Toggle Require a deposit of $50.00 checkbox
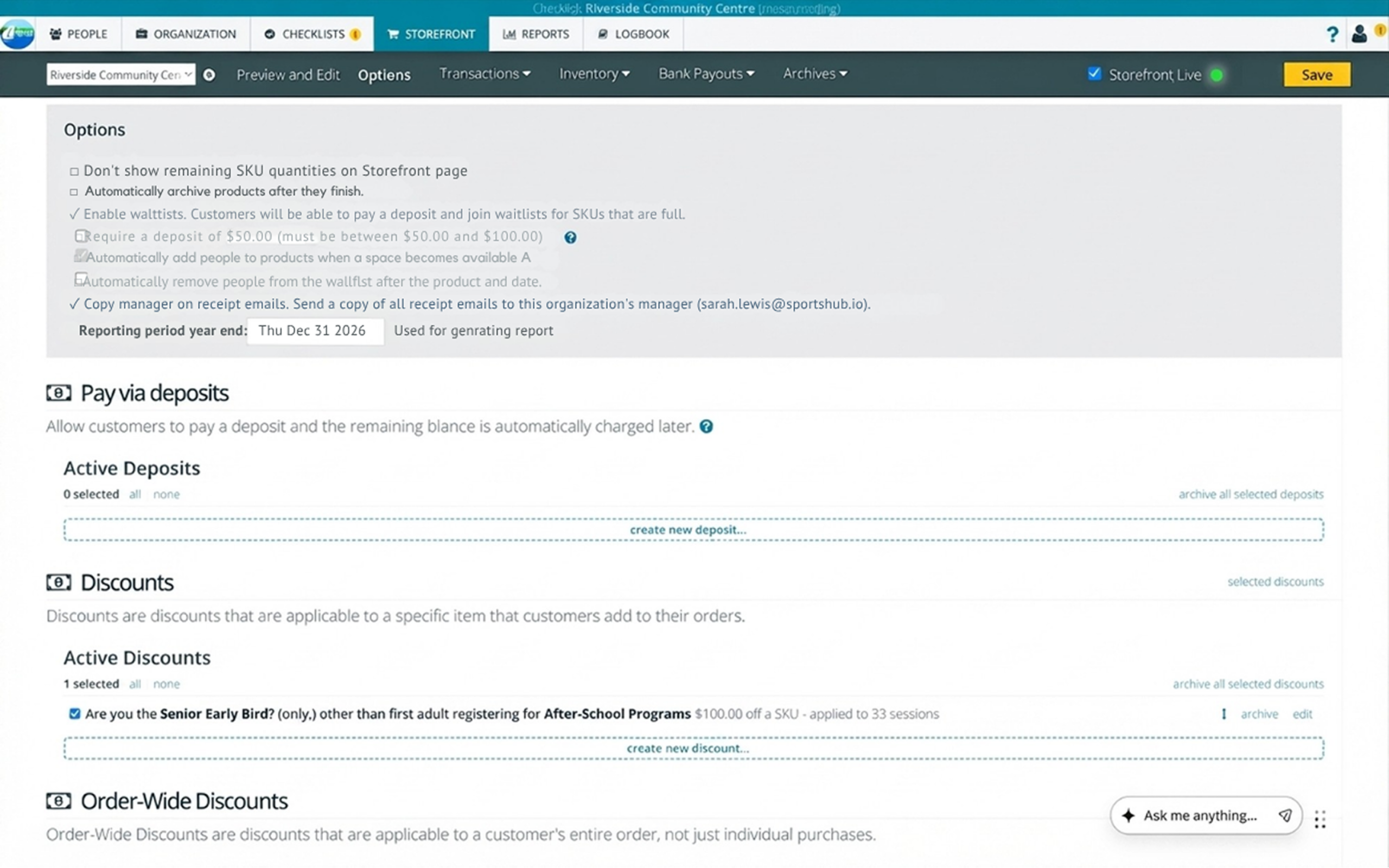Viewport: 1389px width, 868px height. coord(80,236)
